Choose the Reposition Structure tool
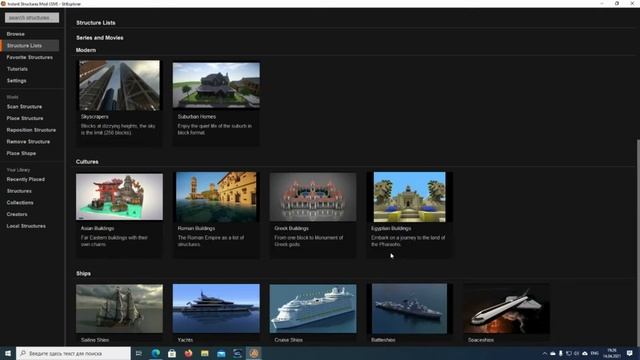The height and width of the screenshot is (360, 640). [x=31, y=130]
